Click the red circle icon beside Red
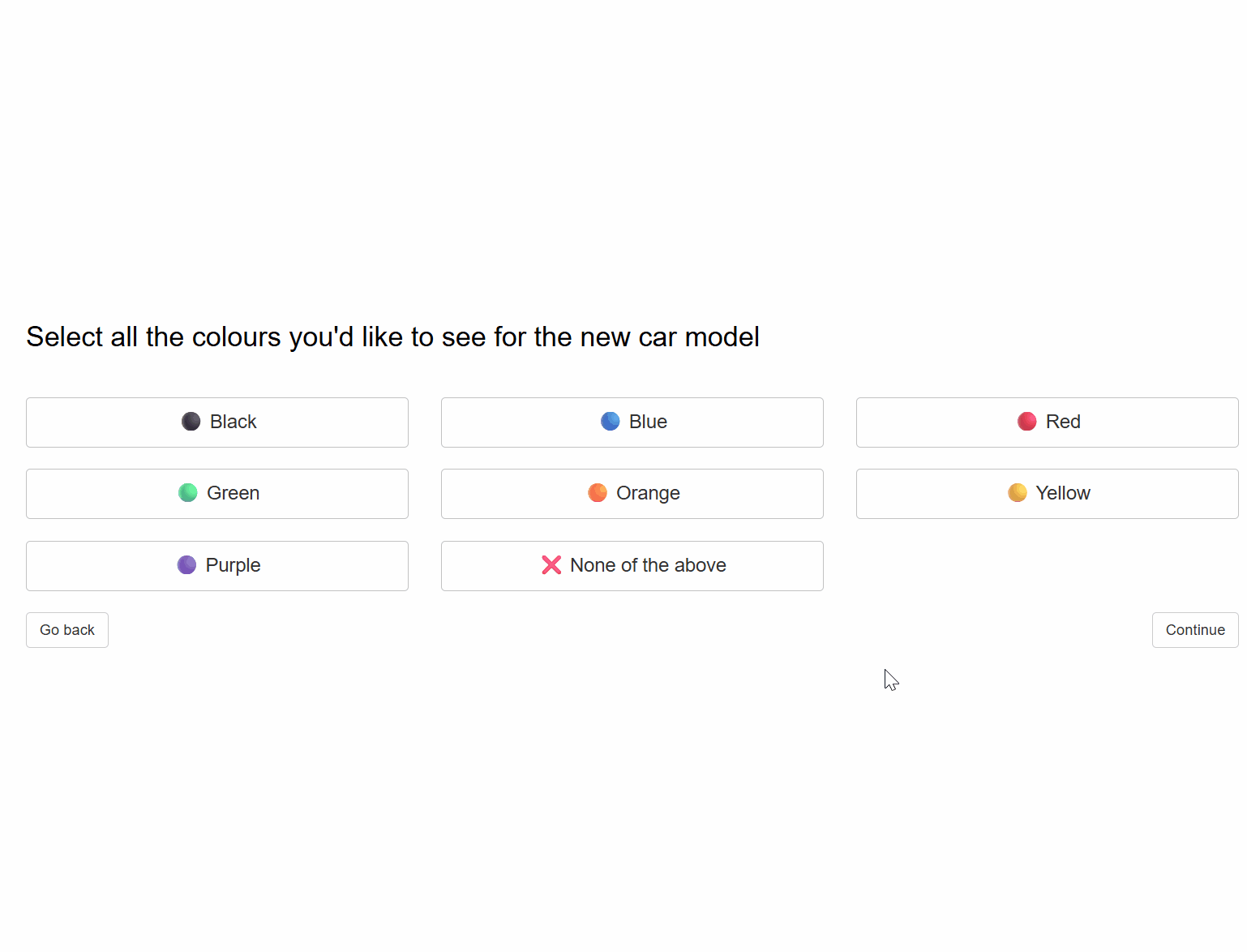 point(1026,421)
